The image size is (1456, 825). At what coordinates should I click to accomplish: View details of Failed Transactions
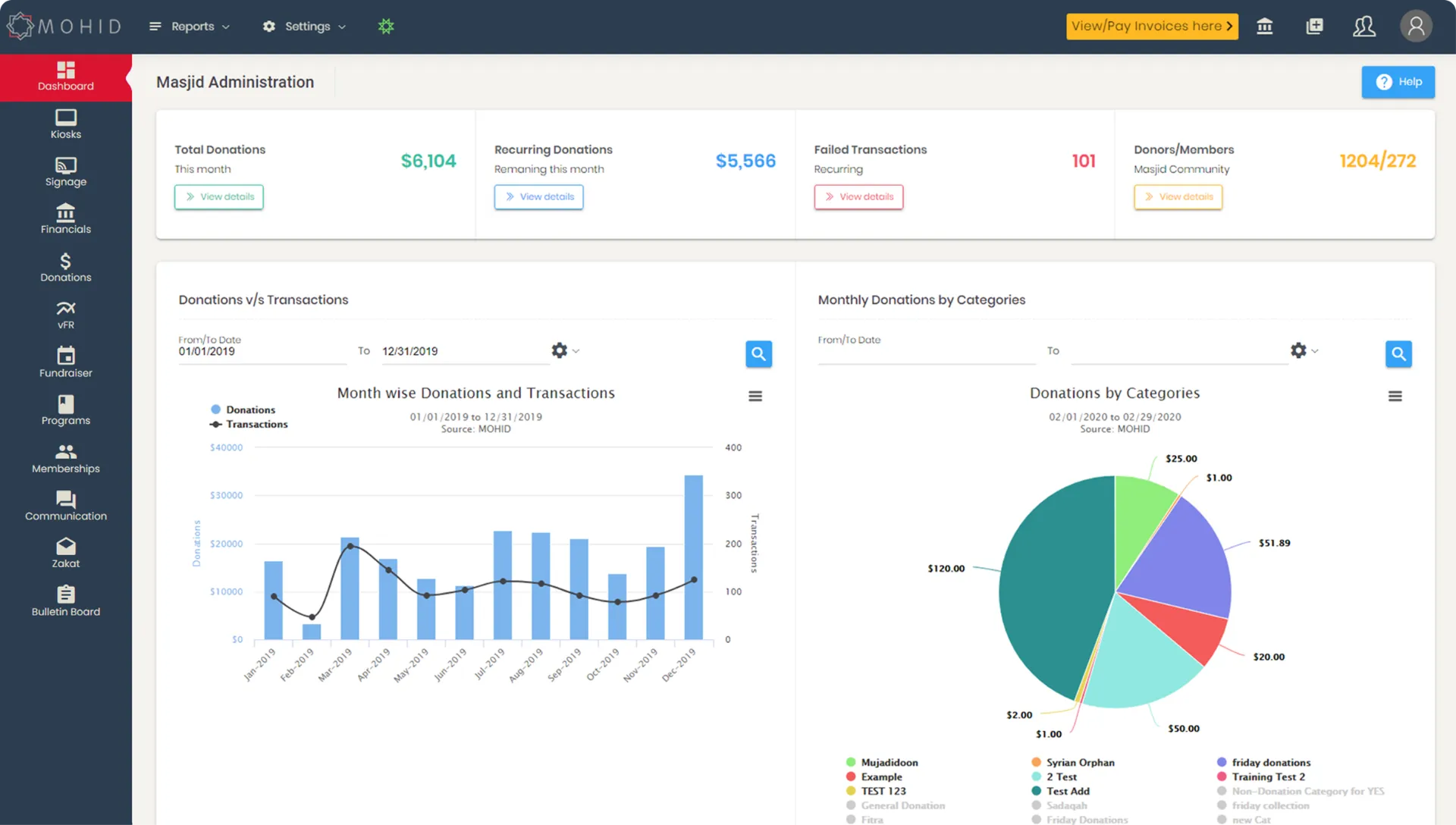pyautogui.click(x=858, y=197)
